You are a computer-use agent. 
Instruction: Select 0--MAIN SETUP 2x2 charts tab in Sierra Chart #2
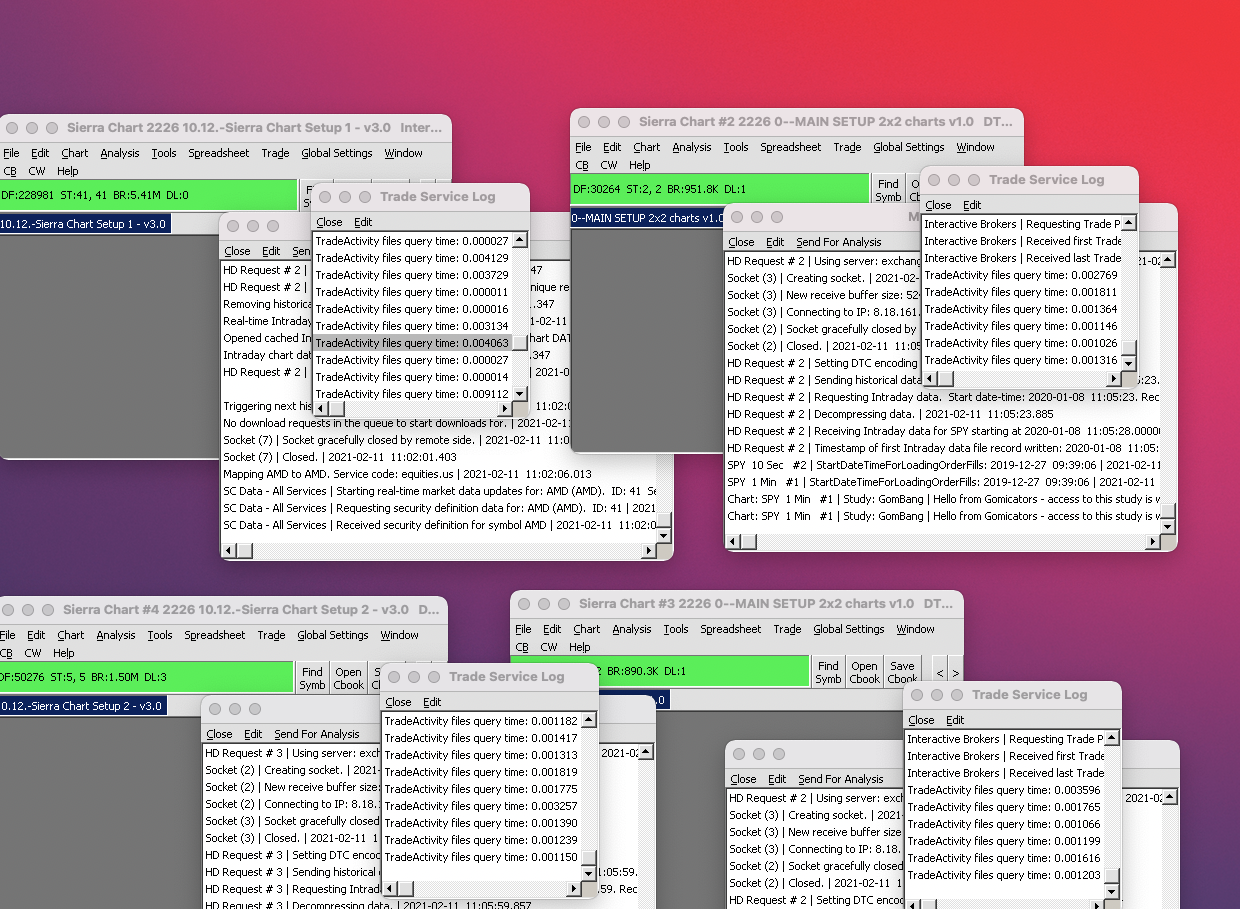pyautogui.click(x=648, y=217)
